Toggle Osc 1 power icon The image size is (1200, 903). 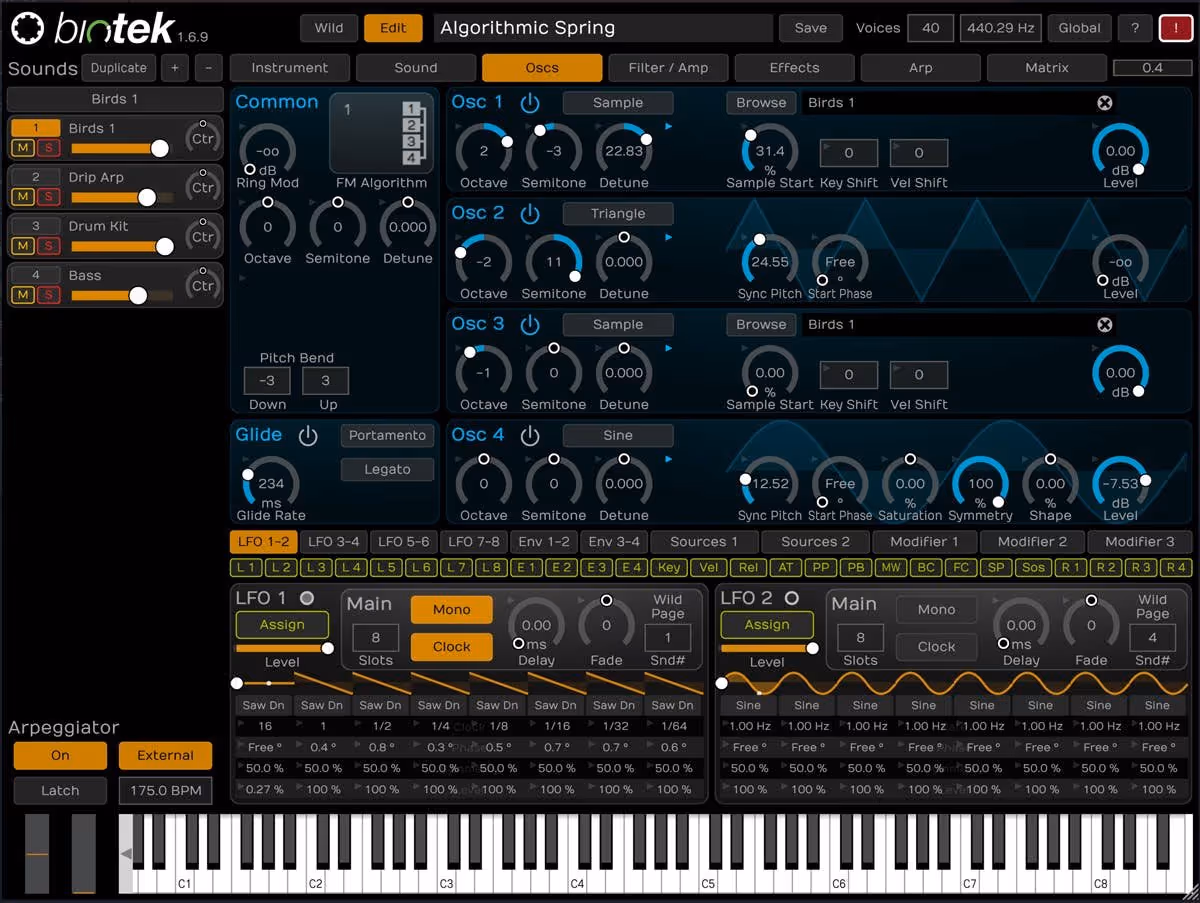pyautogui.click(x=530, y=103)
